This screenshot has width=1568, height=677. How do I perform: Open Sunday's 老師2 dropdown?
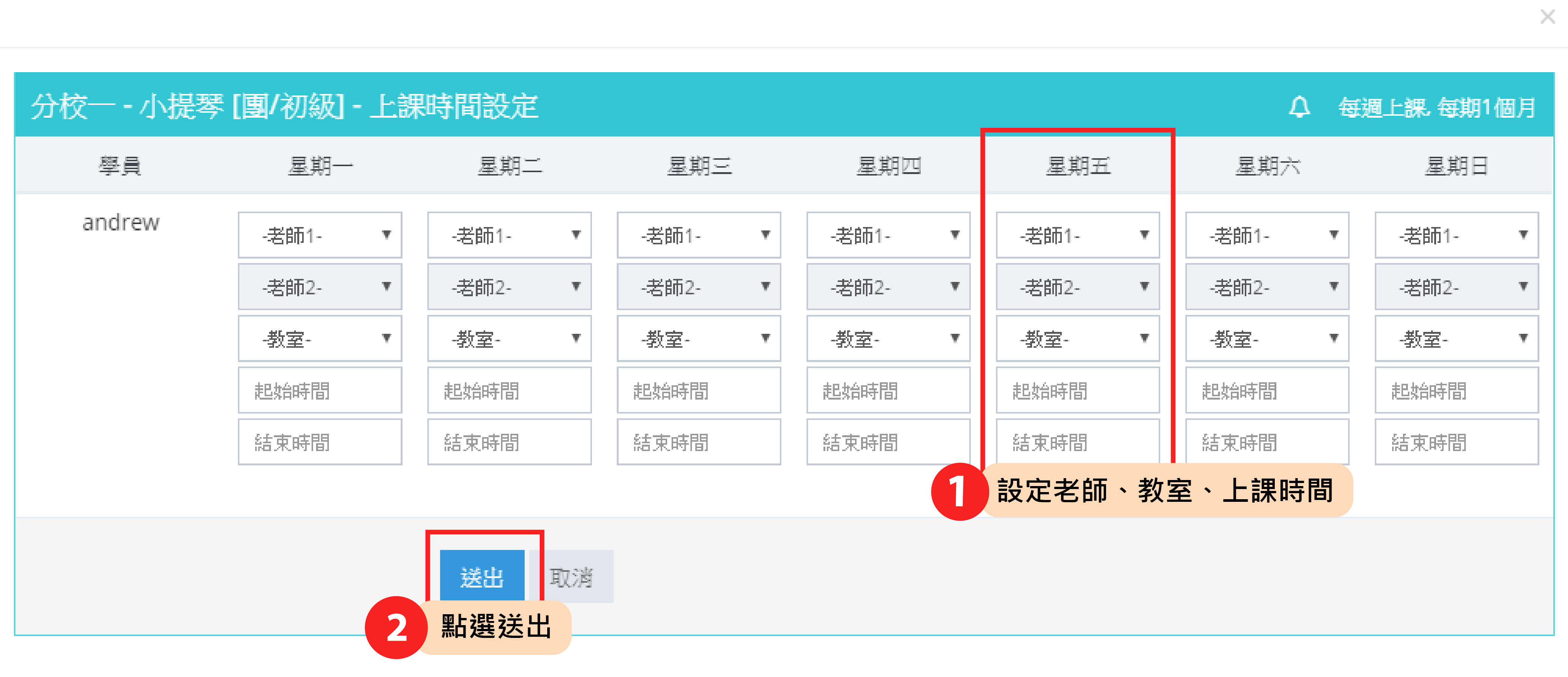(x=1456, y=287)
